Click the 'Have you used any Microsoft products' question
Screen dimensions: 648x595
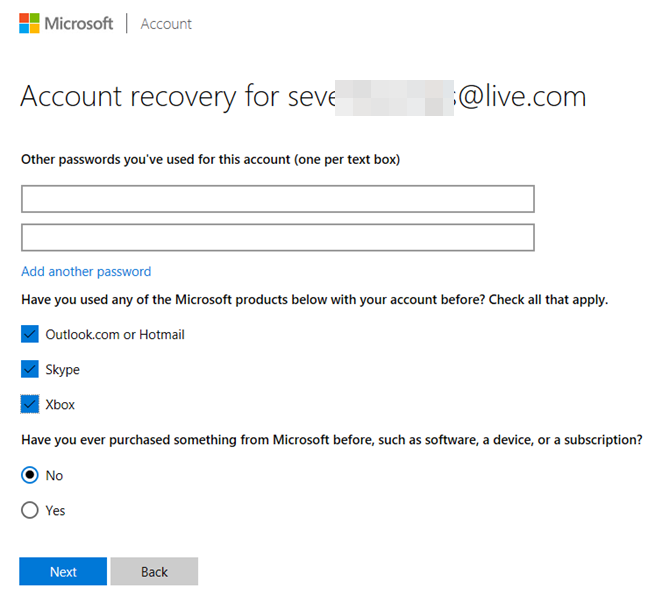pos(314,300)
